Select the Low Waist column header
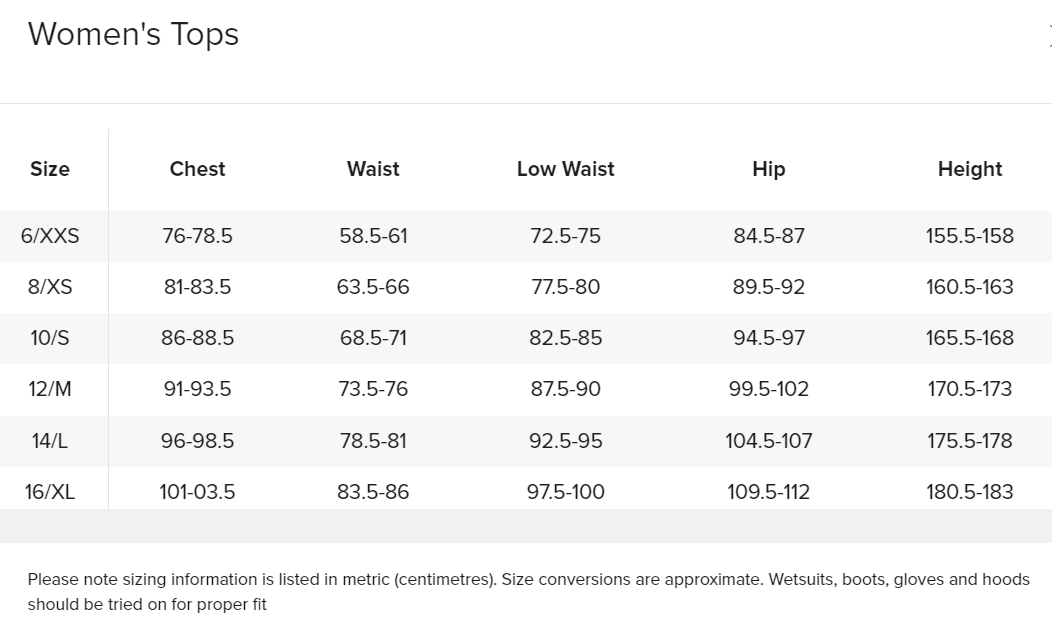 point(566,169)
